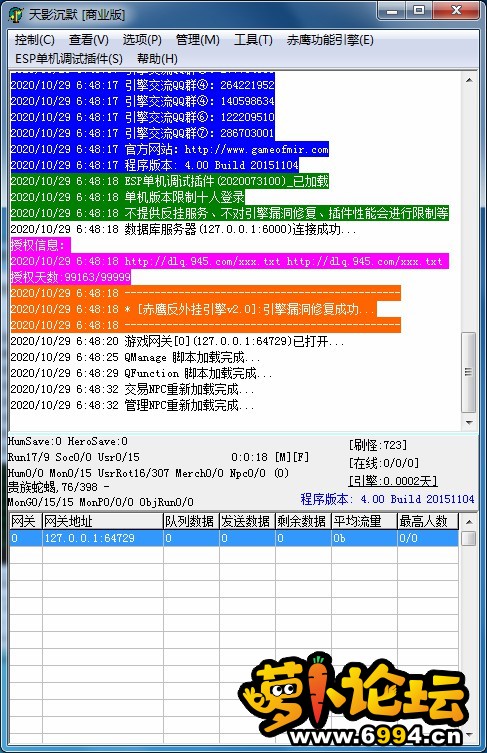Open the 管理(M) menu

pos(197,40)
